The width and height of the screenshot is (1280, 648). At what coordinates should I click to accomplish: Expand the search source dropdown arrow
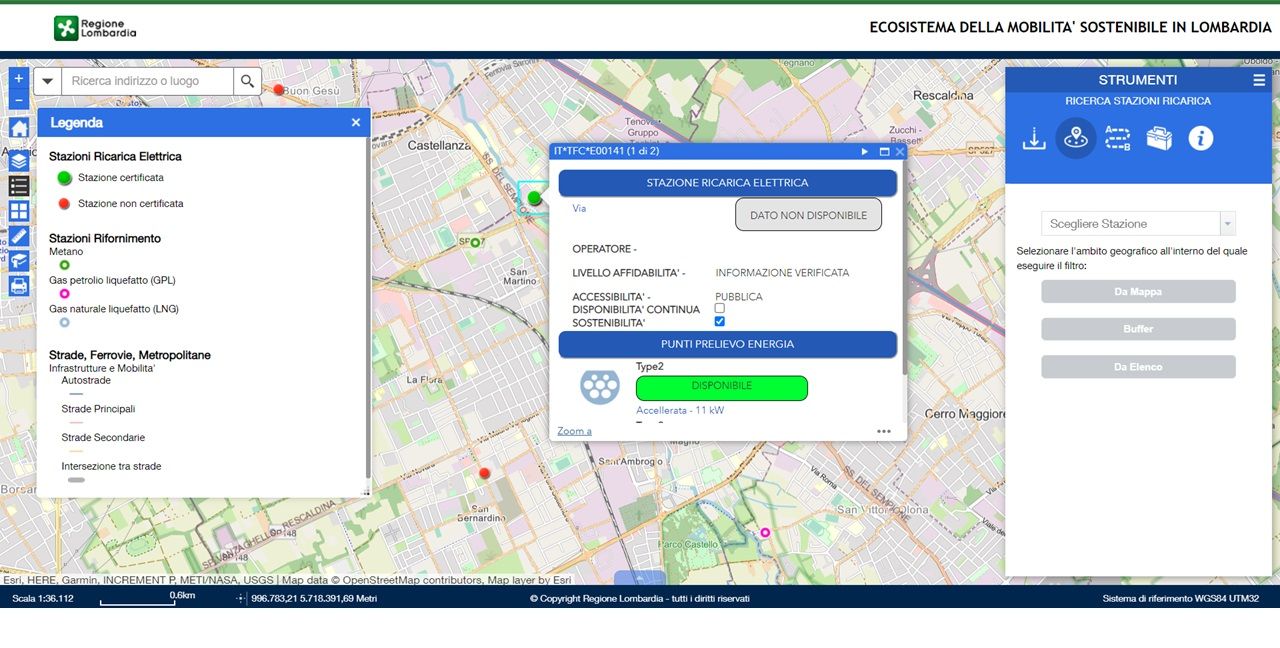click(x=47, y=81)
